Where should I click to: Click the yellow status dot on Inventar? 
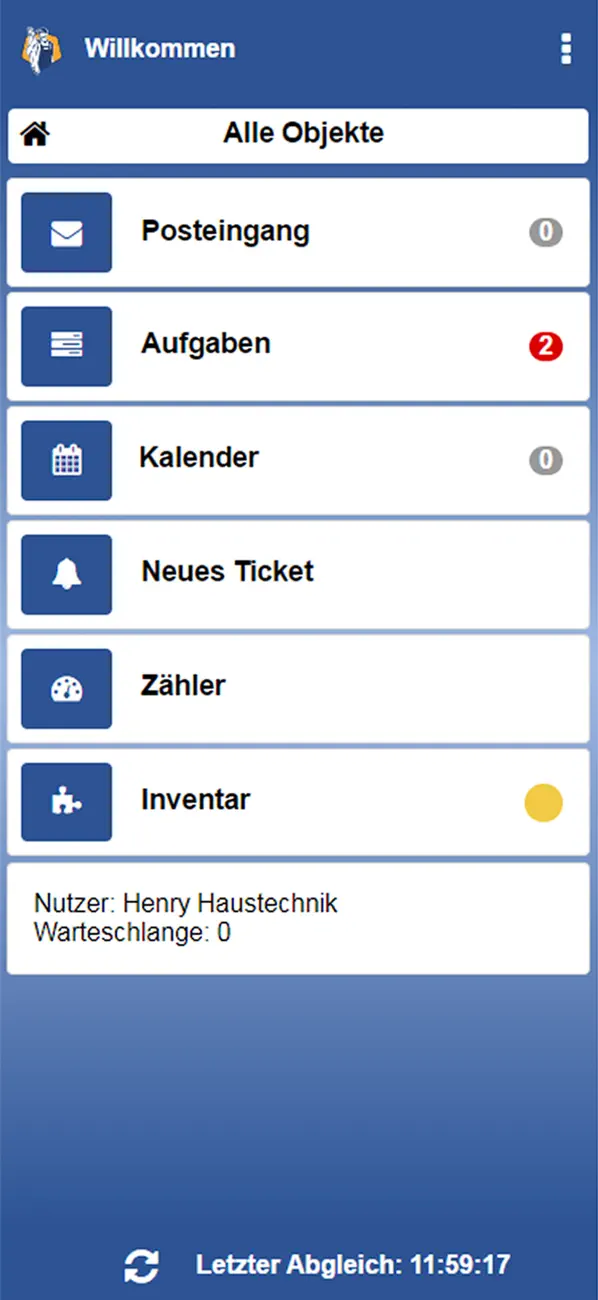point(545,801)
